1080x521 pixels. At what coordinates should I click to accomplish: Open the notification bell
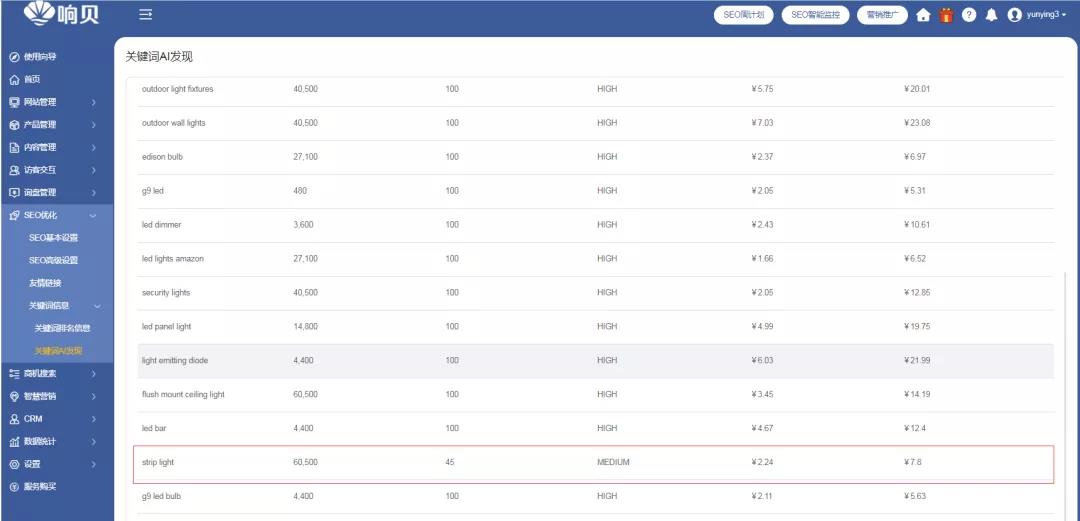tap(991, 15)
